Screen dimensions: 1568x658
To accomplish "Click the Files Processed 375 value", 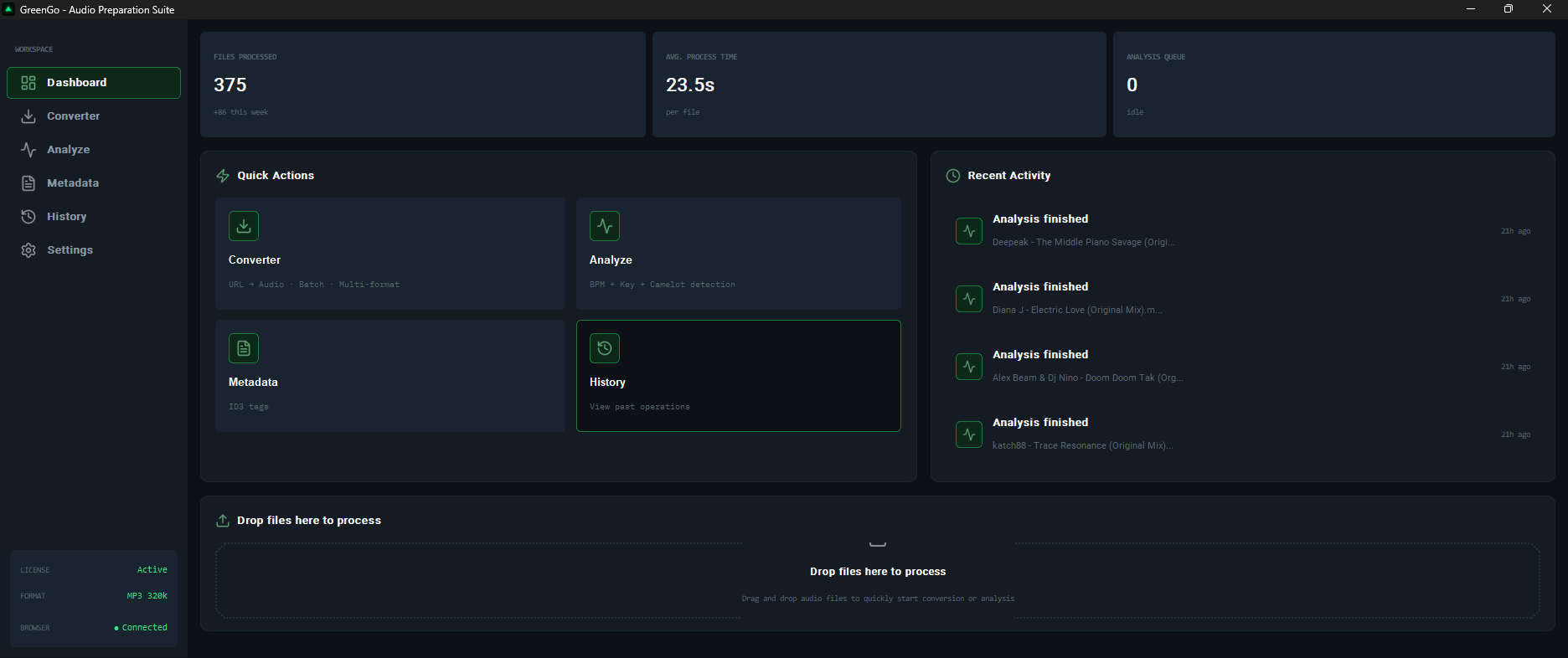I will pyautogui.click(x=230, y=85).
